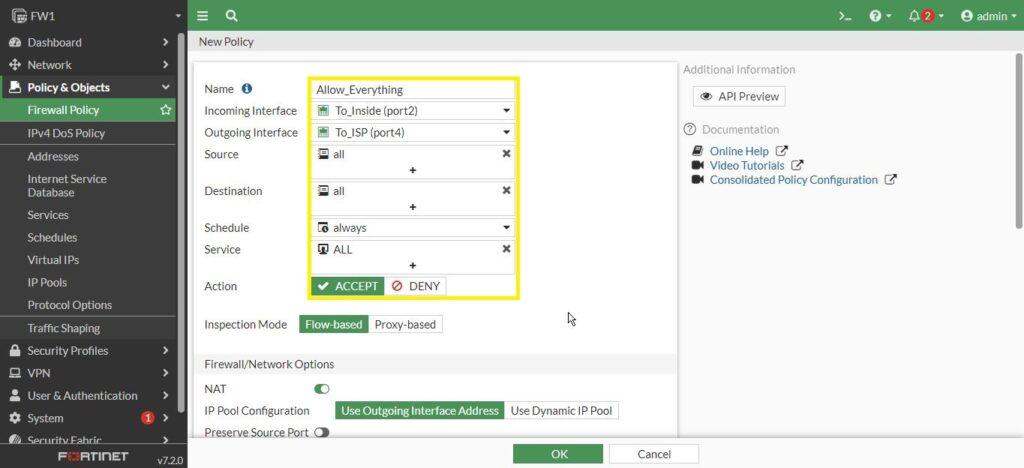This screenshot has height=468, width=1024.
Task: Open IPv4 DoS Policy in sidebar
Action: 66,133
